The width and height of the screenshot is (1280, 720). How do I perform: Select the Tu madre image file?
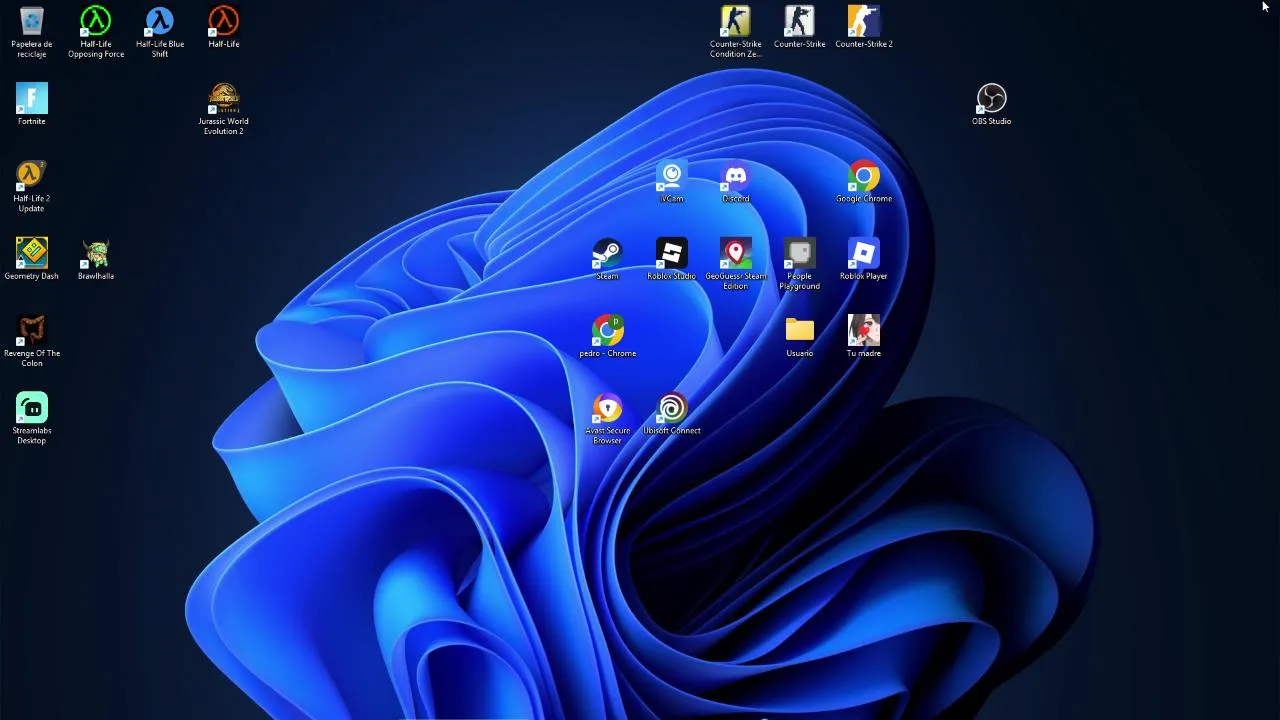864,330
